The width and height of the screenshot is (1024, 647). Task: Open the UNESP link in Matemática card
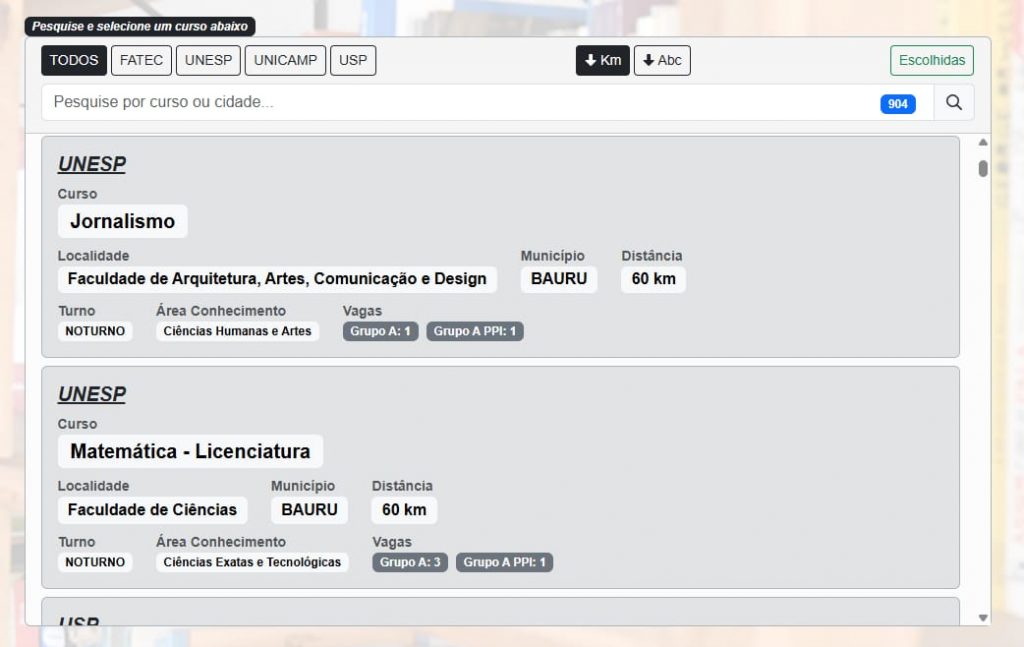pos(91,395)
